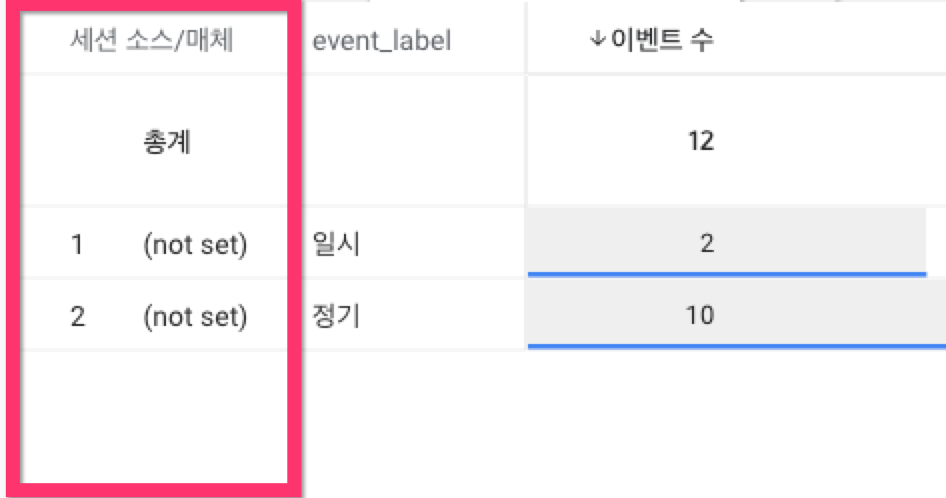Image resolution: width=946 pixels, height=498 pixels.
Task: Click the 정기 event label cell
Action: click(336, 317)
